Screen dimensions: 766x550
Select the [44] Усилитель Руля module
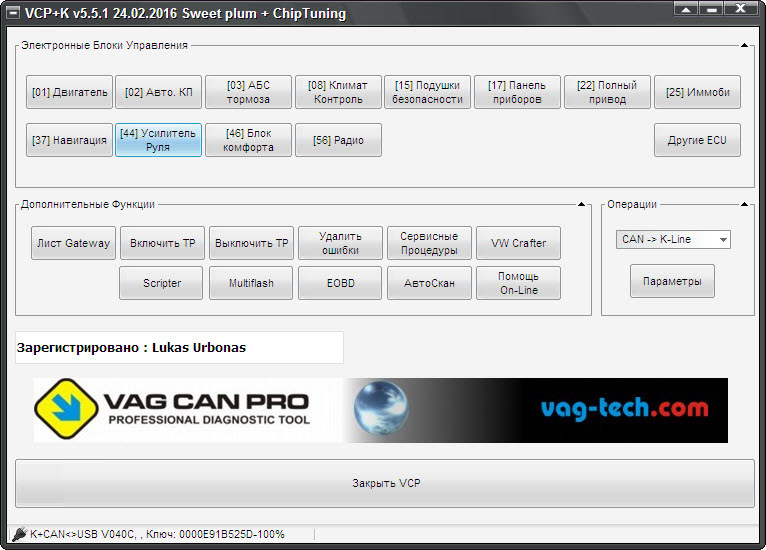click(x=158, y=140)
